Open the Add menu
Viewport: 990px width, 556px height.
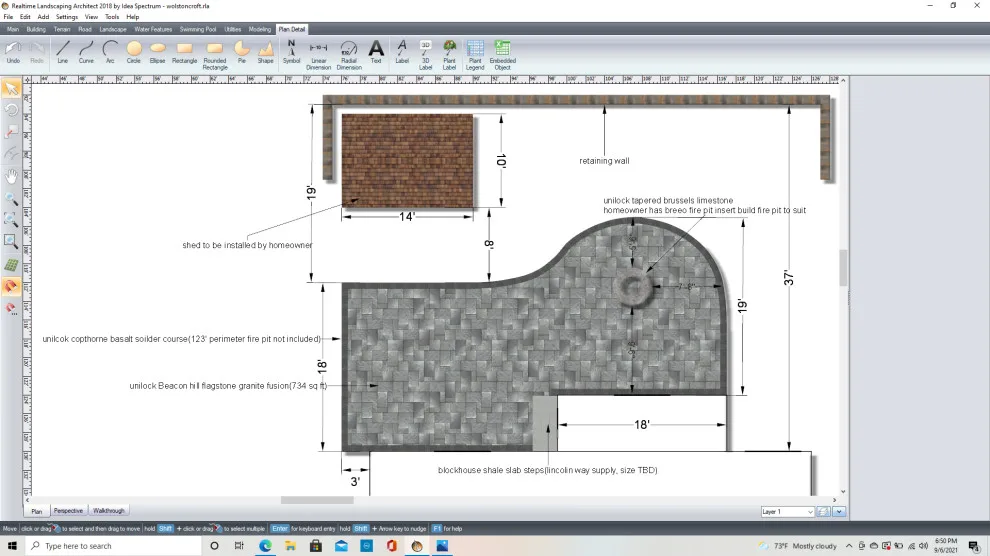pos(43,17)
